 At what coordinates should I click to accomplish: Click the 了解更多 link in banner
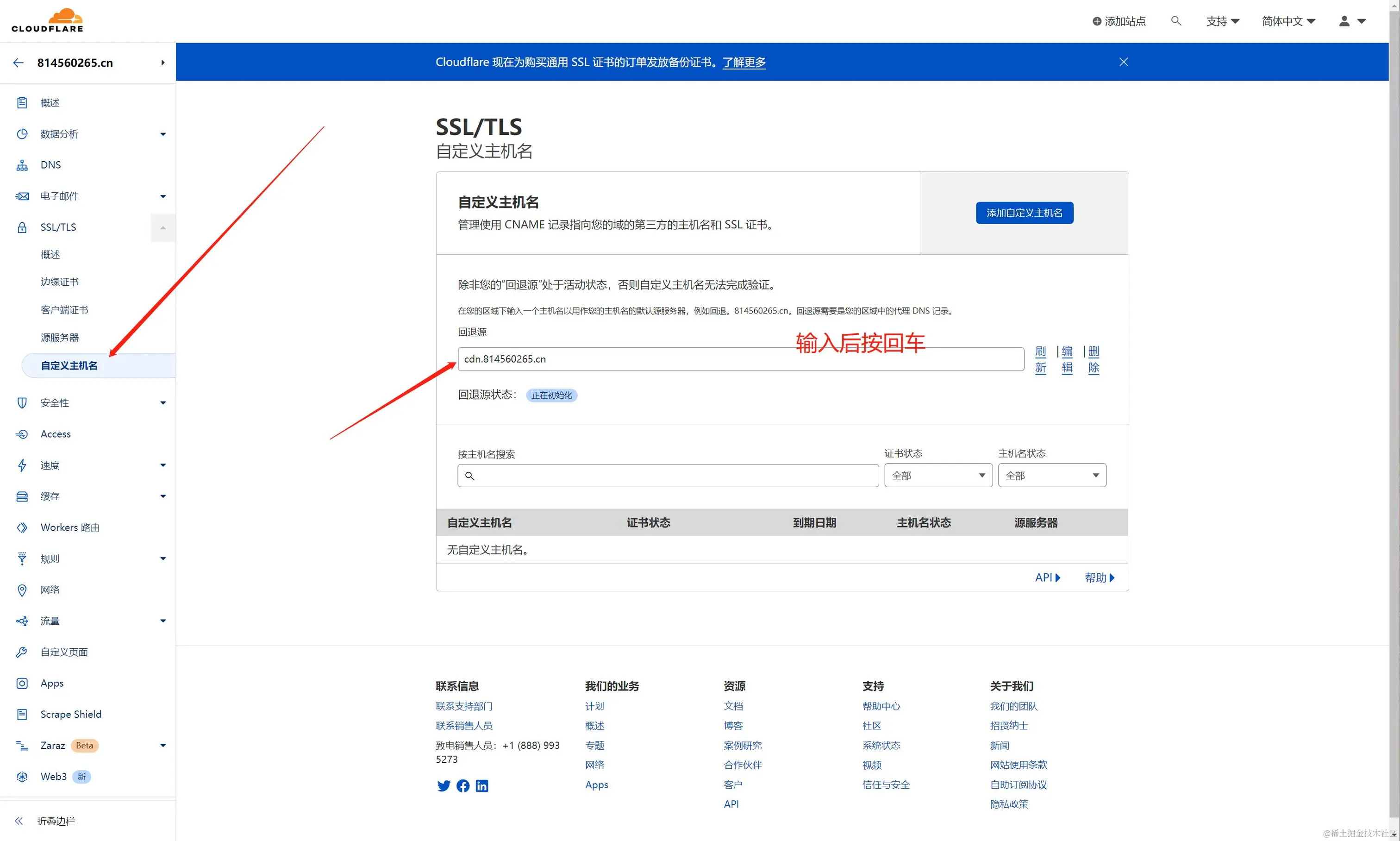pyautogui.click(x=744, y=63)
